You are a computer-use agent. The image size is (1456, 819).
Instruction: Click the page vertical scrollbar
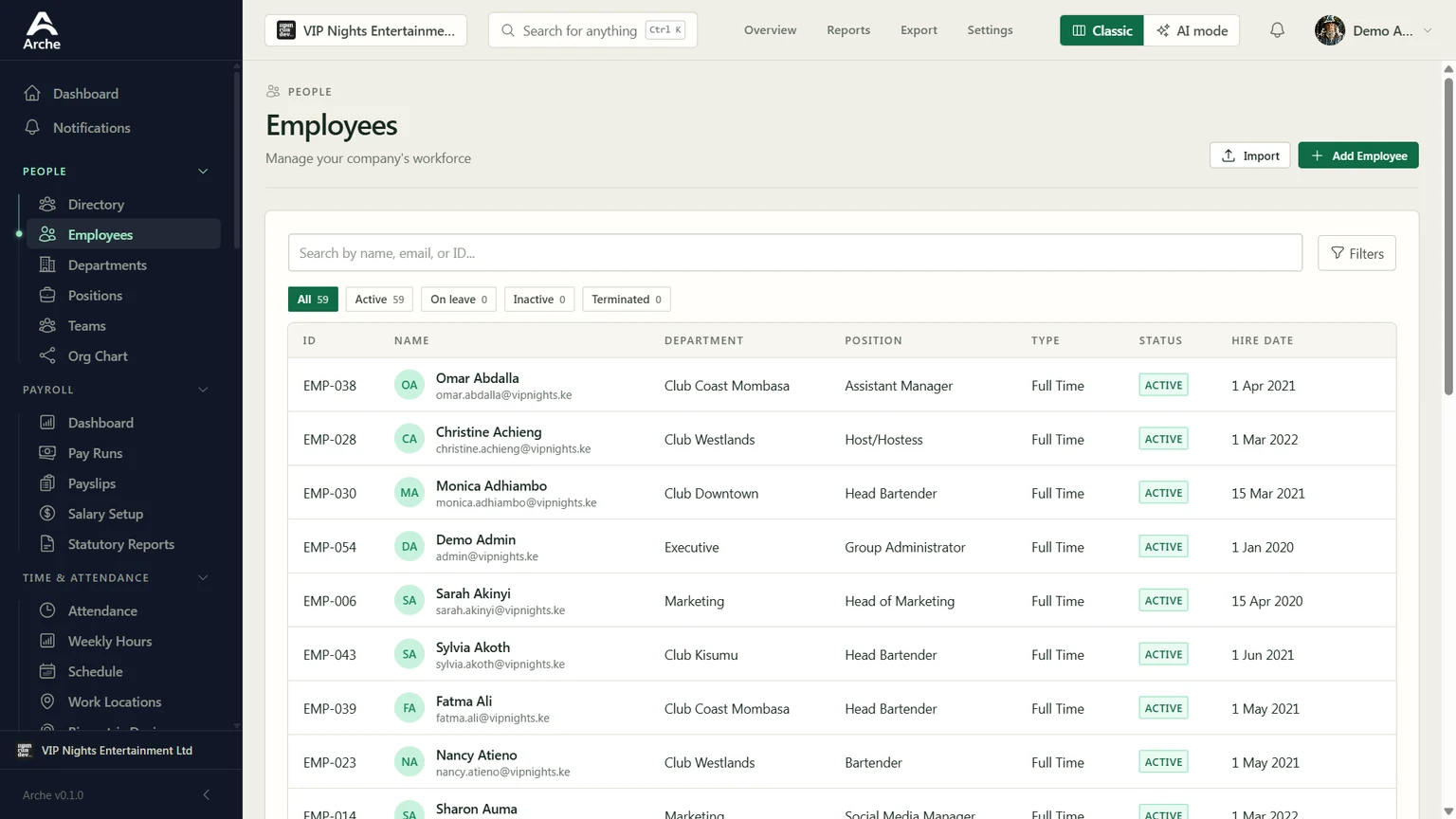click(x=1448, y=237)
